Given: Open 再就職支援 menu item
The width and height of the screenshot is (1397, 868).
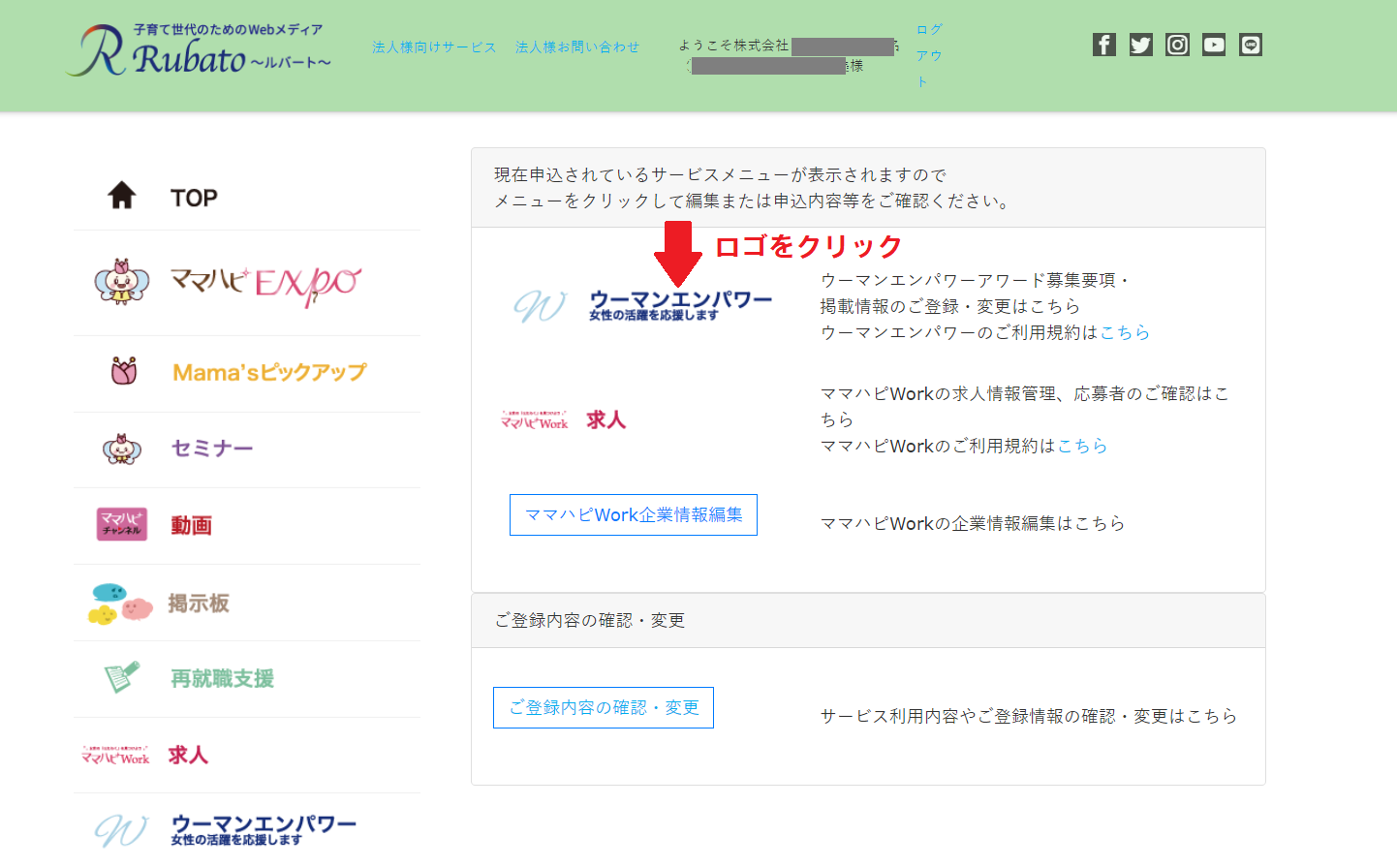Looking at the screenshot, I should pos(223,679).
